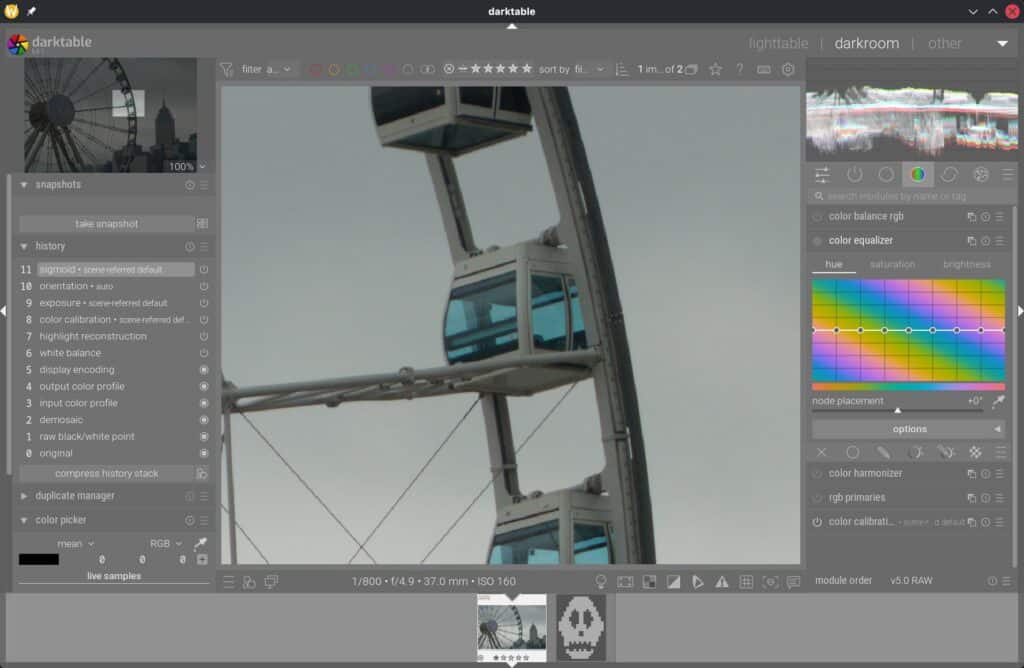The height and width of the screenshot is (668, 1024).
Task: Select the parametric mask icon
Action: (x=915, y=452)
